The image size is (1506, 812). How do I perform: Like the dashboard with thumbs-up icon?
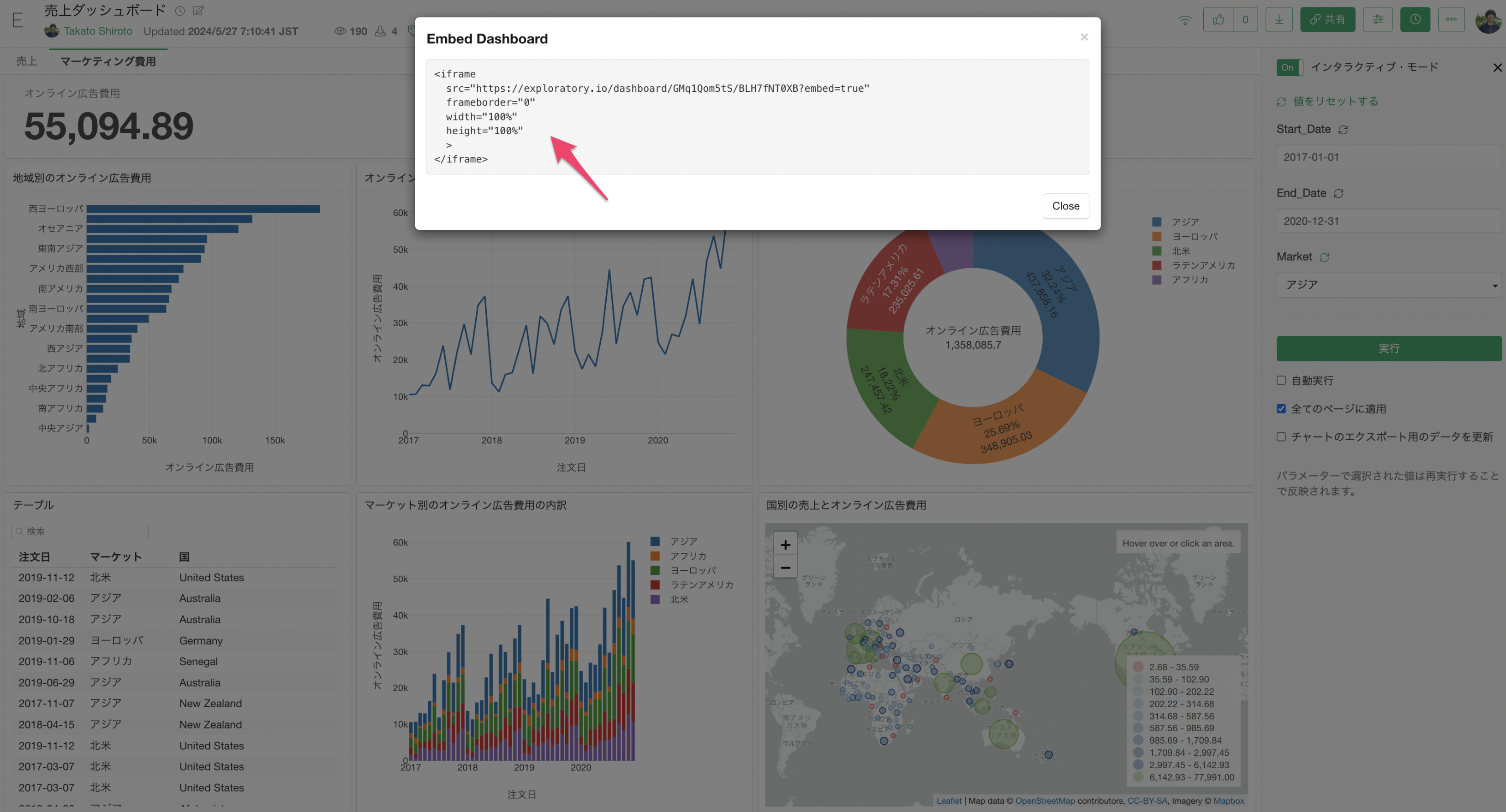point(1219,19)
